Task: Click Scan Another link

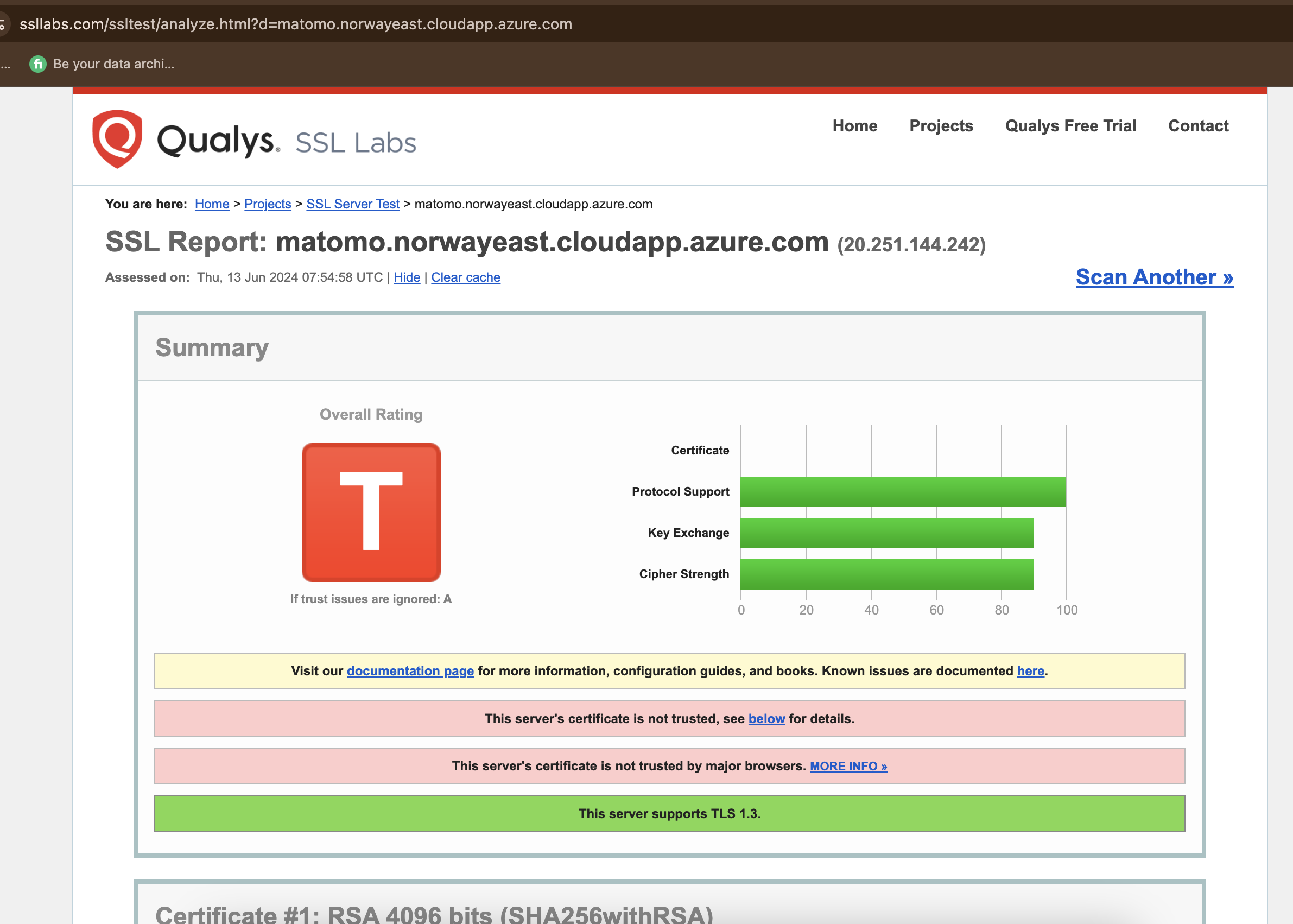Action: tap(1154, 277)
